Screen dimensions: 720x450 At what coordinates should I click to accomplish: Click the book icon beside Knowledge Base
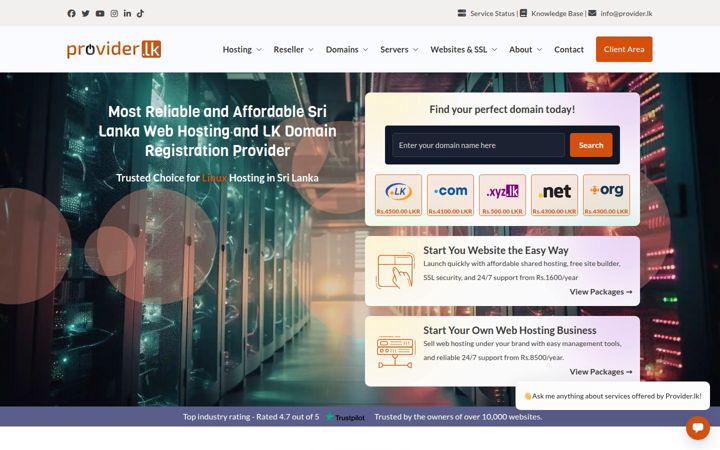coord(523,13)
